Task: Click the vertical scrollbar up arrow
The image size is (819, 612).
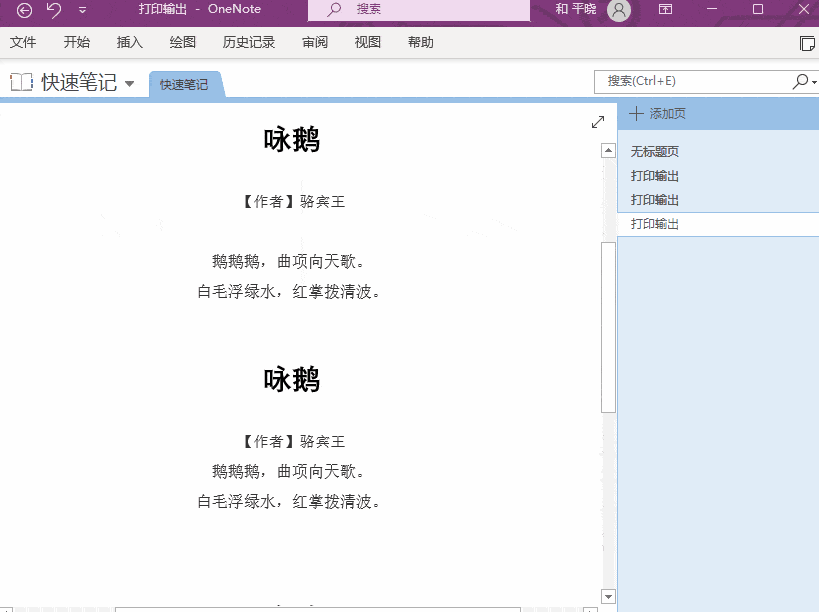Action: 609,151
